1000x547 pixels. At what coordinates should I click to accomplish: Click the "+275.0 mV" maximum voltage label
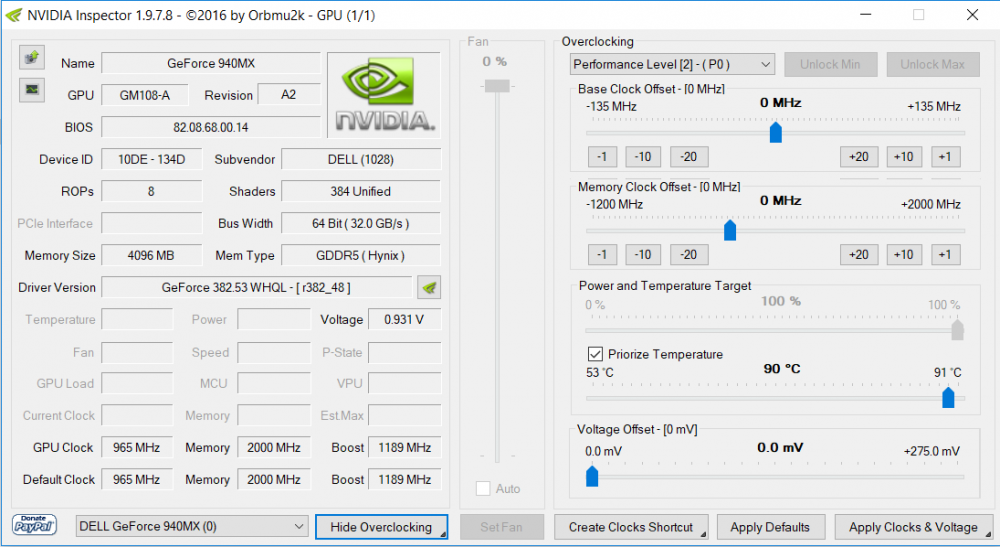(932, 451)
